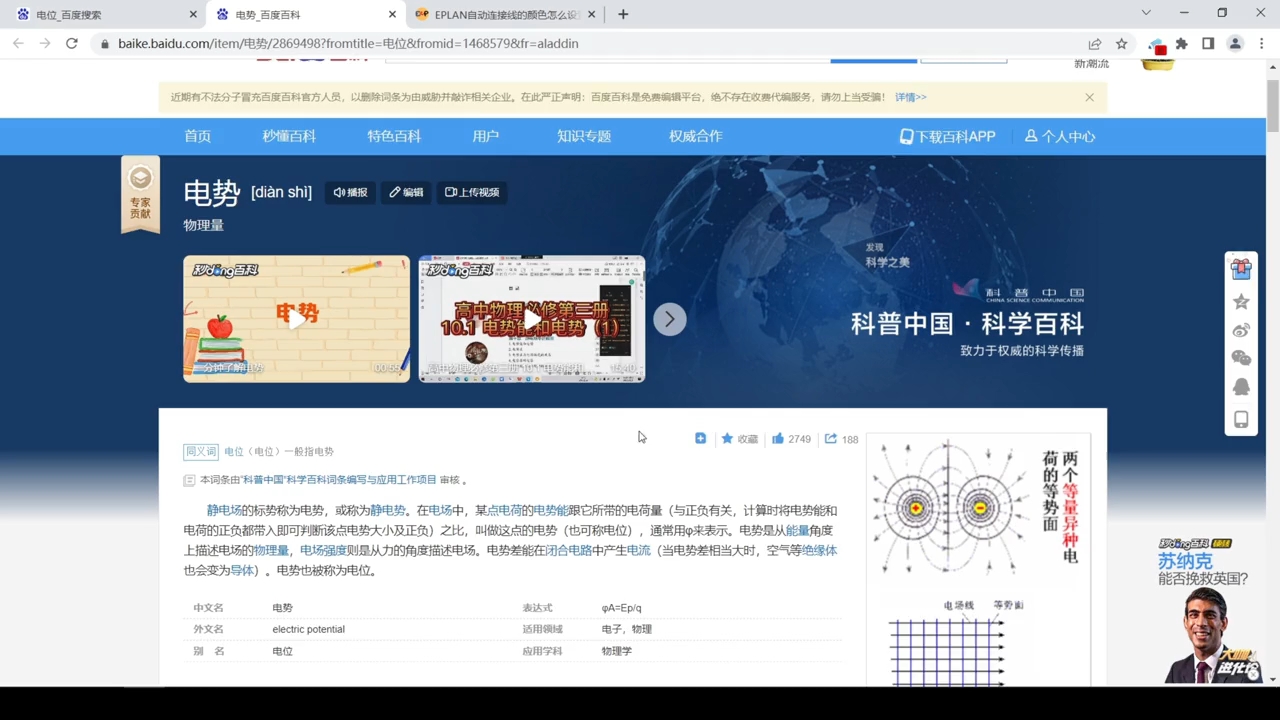Viewport: 1280px width, 720px height.
Task: Open the 电位 synonym link
Action: (x=234, y=452)
